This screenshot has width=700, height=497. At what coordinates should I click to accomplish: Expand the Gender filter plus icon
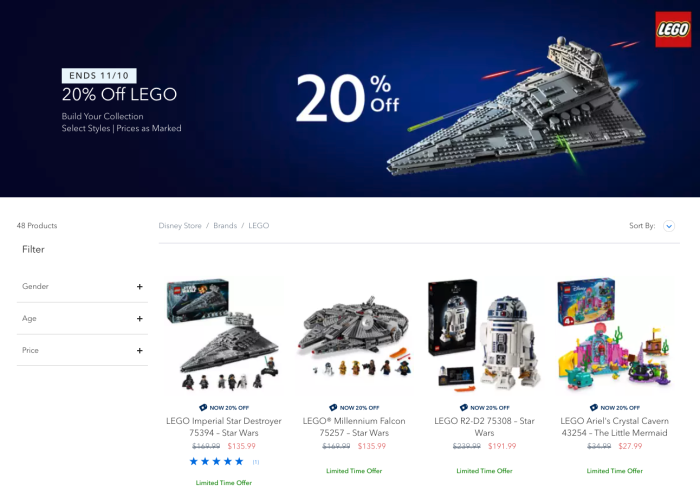click(x=140, y=287)
